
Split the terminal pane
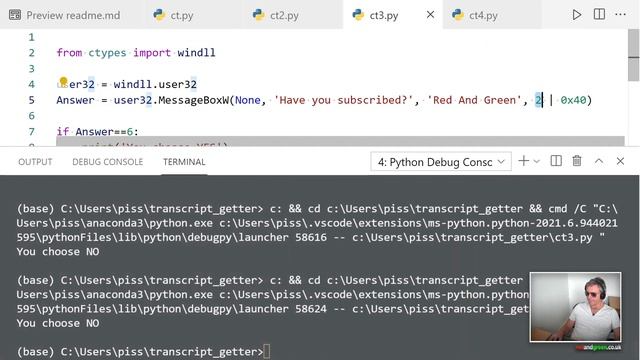pos(556,161)
